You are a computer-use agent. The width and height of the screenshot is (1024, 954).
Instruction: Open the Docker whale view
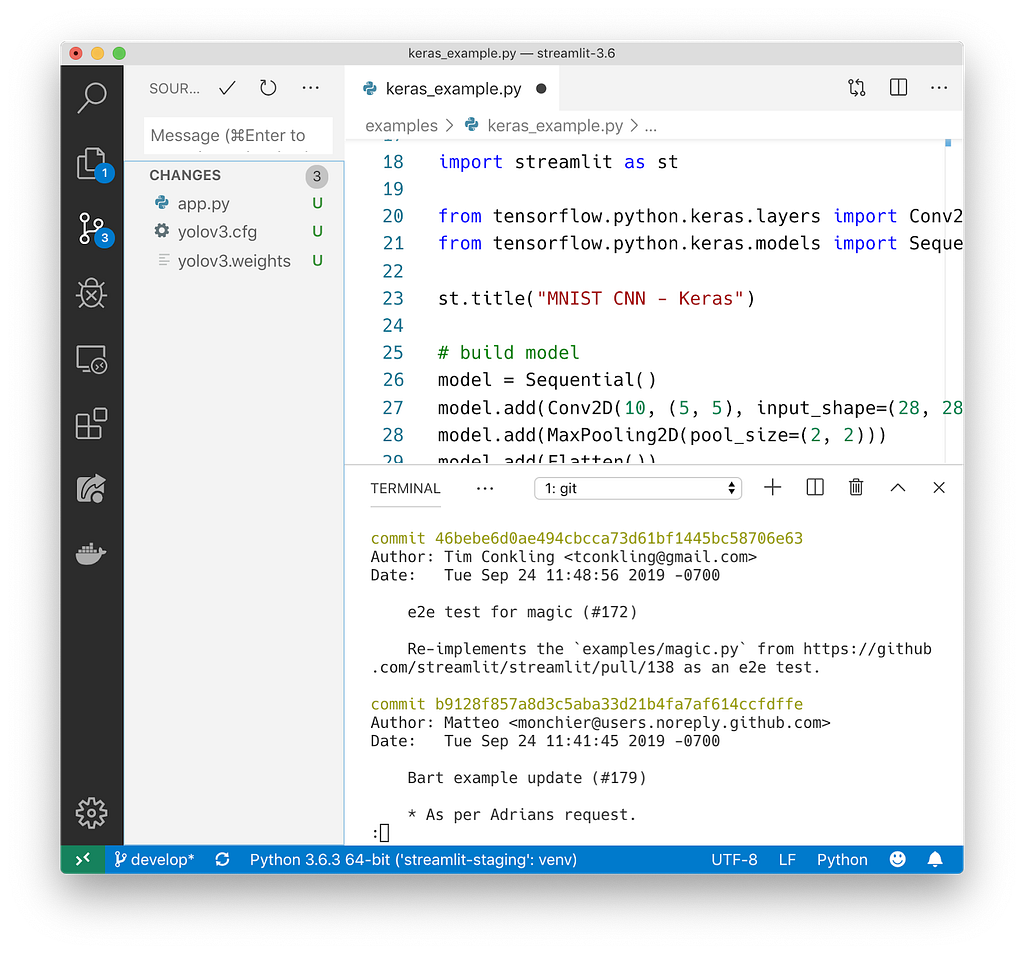(x=91, y=554)
